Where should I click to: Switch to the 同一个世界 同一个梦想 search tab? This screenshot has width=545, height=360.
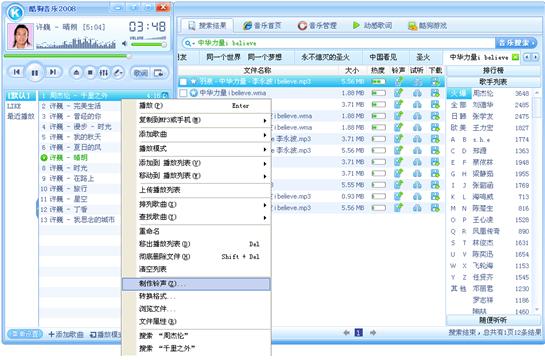click(244, 57)
